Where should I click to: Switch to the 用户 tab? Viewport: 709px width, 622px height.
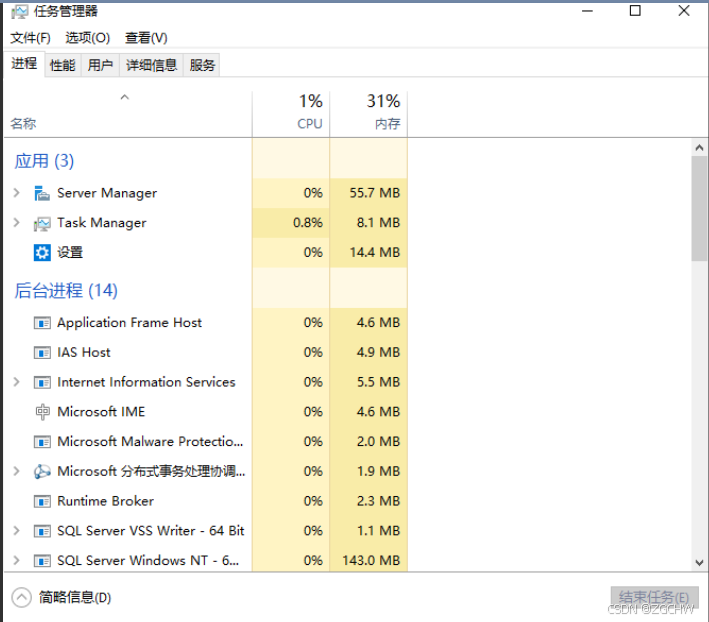tap(100, 66)
